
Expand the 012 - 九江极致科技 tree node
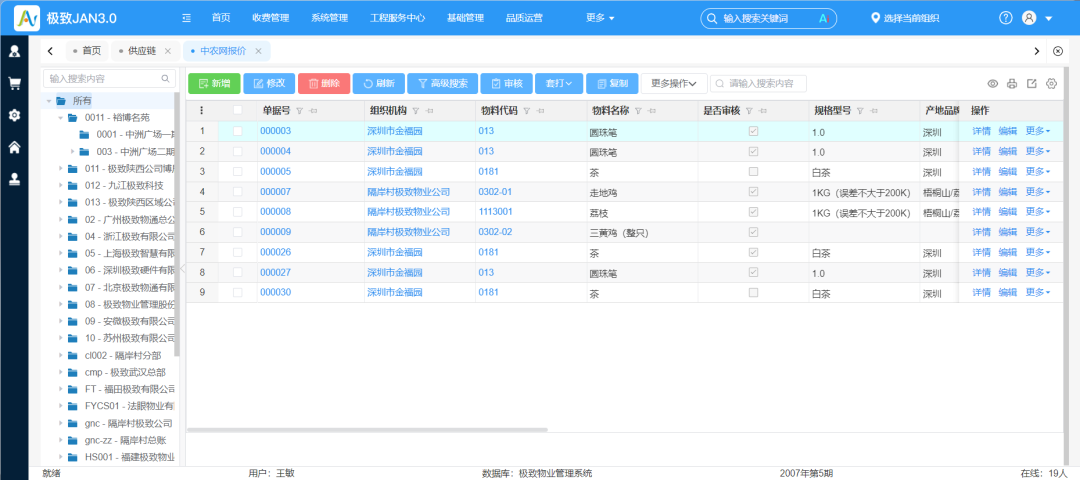61,185
